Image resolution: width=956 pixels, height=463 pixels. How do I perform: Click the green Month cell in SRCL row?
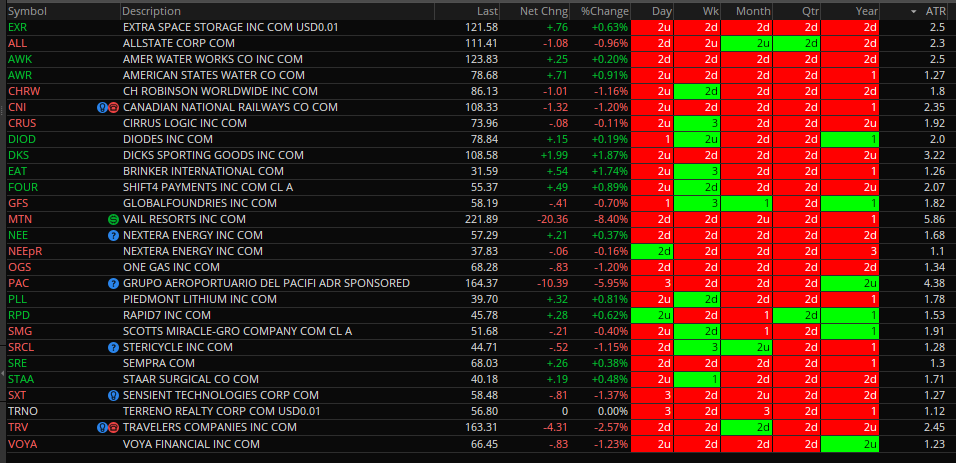(748, 347)
